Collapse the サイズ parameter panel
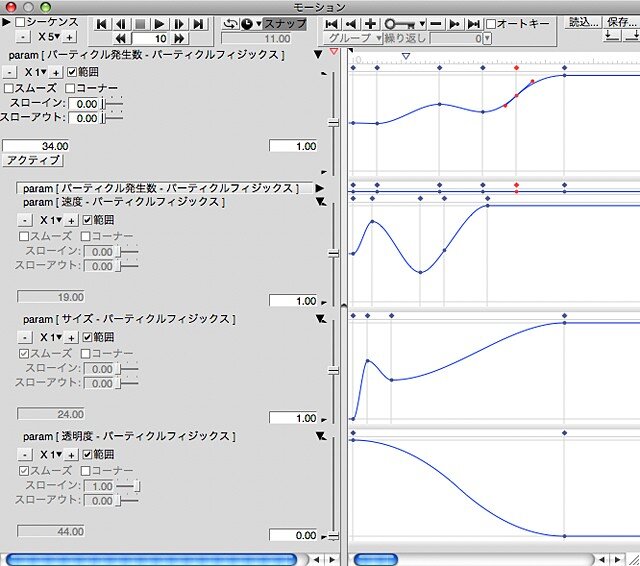Screen dimensions: 640x566 pos(321,319)
